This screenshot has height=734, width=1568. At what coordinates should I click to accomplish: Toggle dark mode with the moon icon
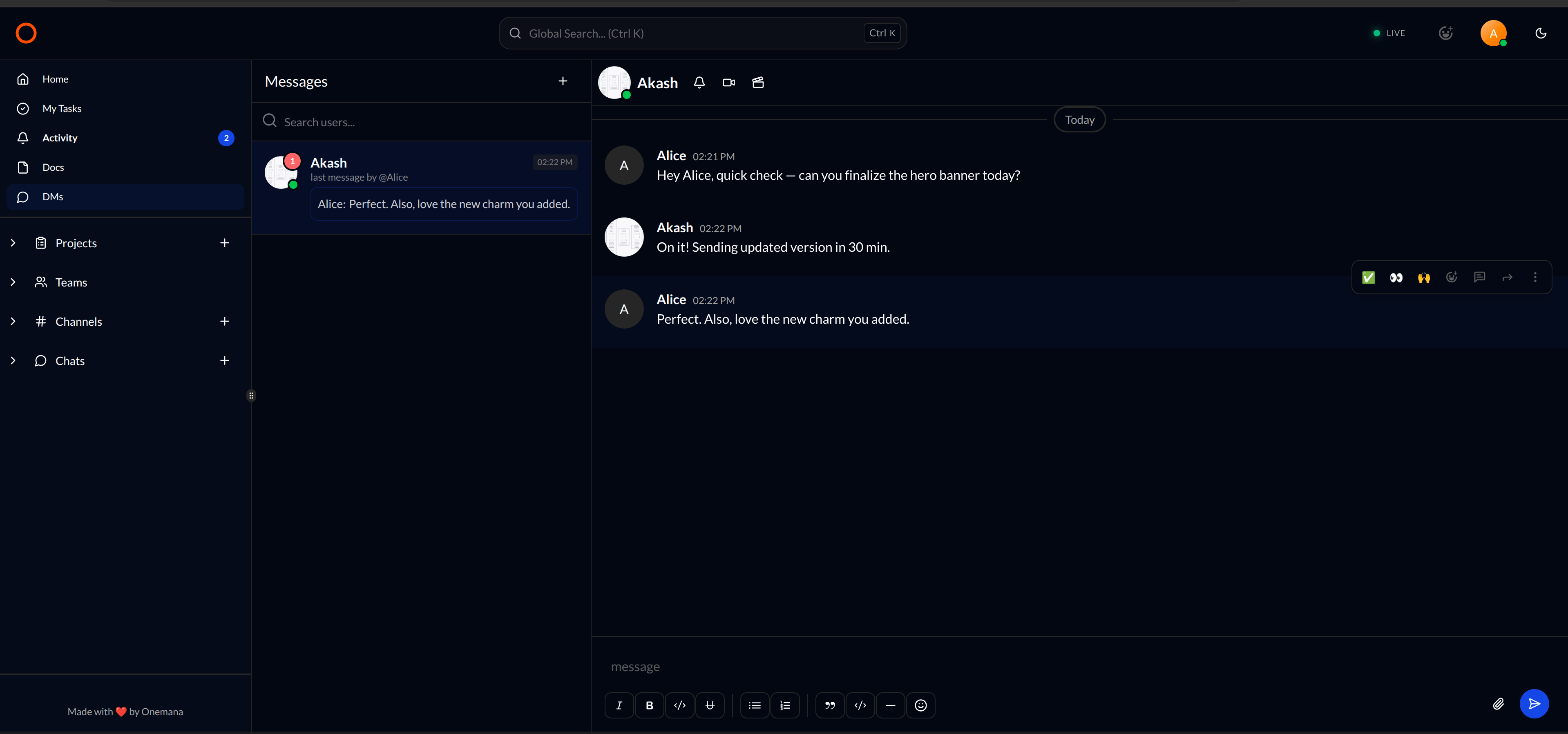1541,34
